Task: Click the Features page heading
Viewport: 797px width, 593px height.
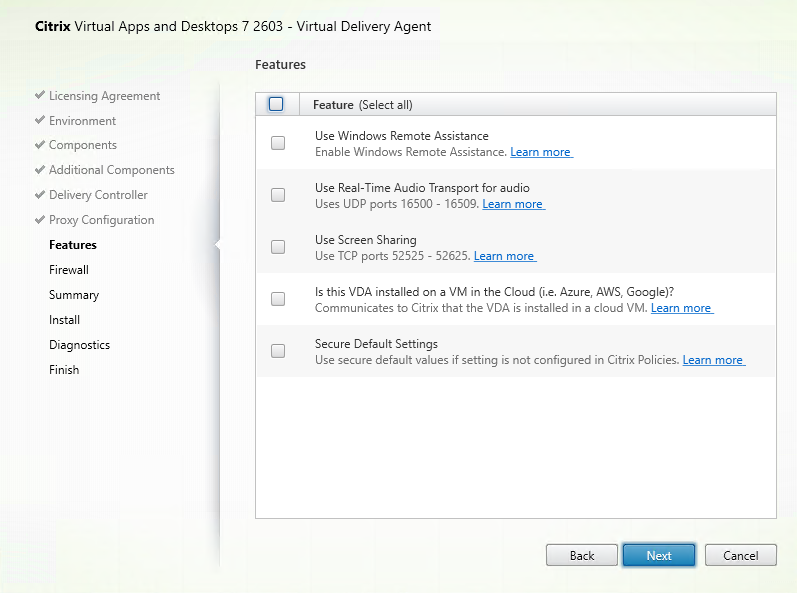Action: pyautogui.click(x=281, y=65)
